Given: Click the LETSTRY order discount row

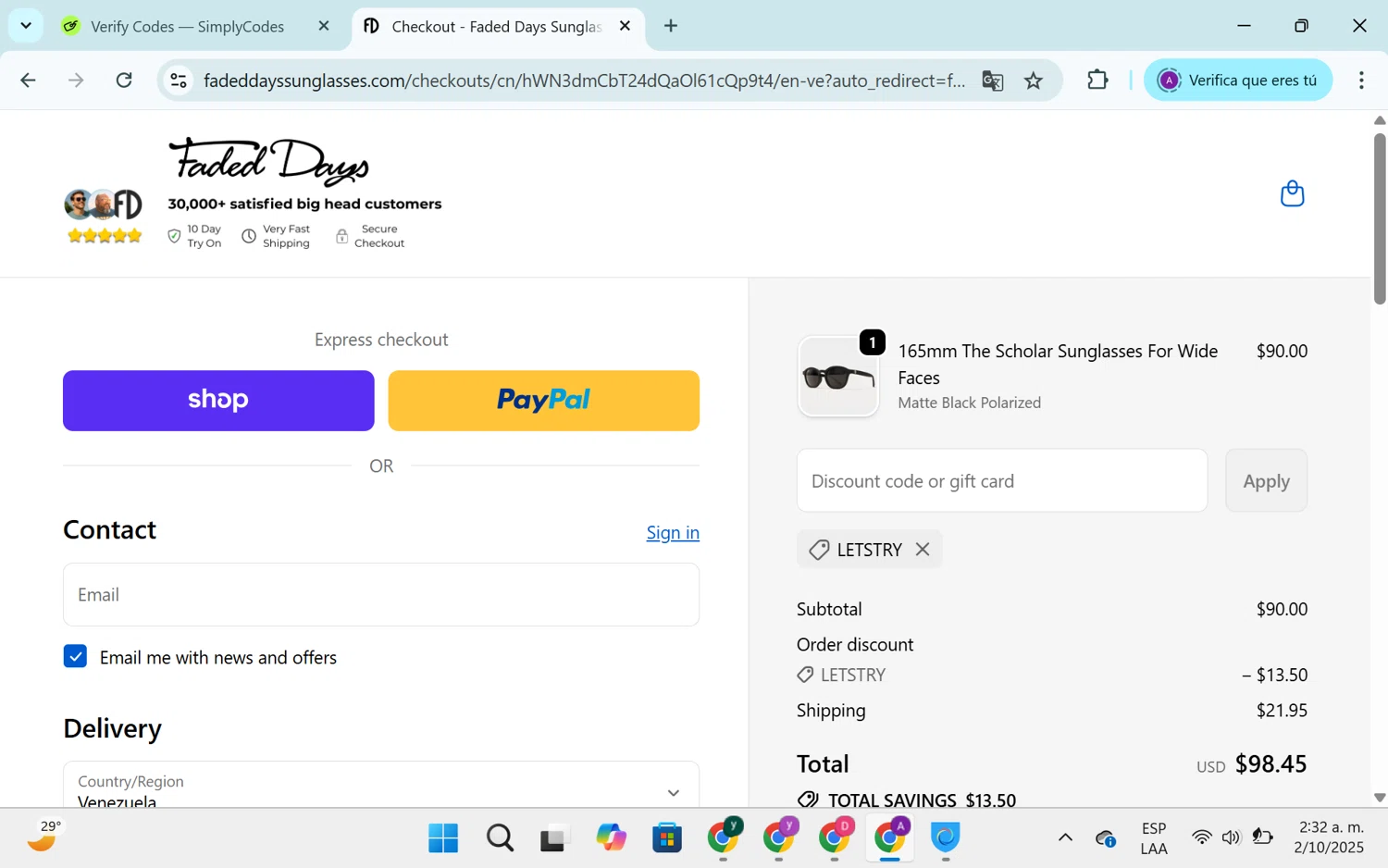Looking at the screenshot, I should click(x=1052, y=675).
